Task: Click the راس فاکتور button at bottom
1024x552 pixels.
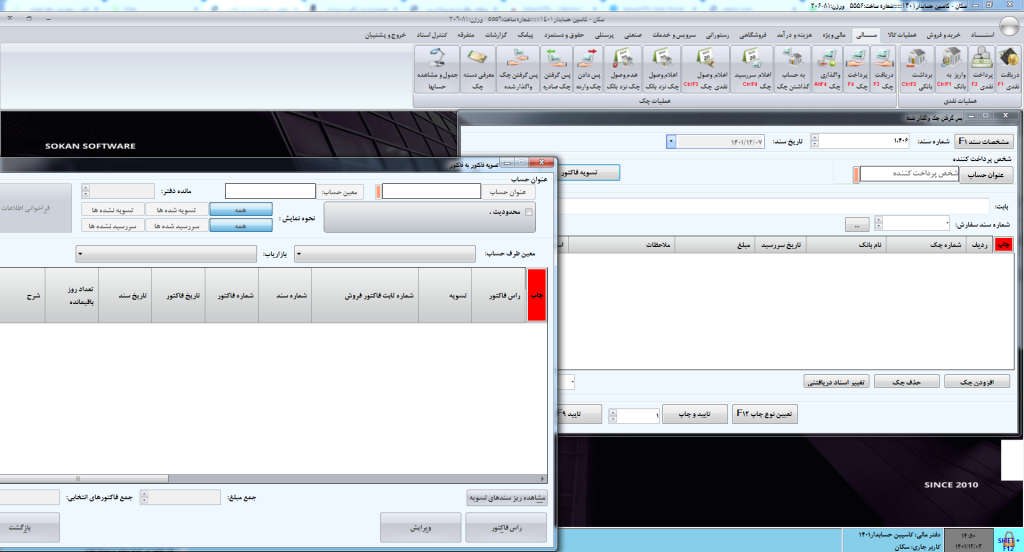Action: point(506,528)
